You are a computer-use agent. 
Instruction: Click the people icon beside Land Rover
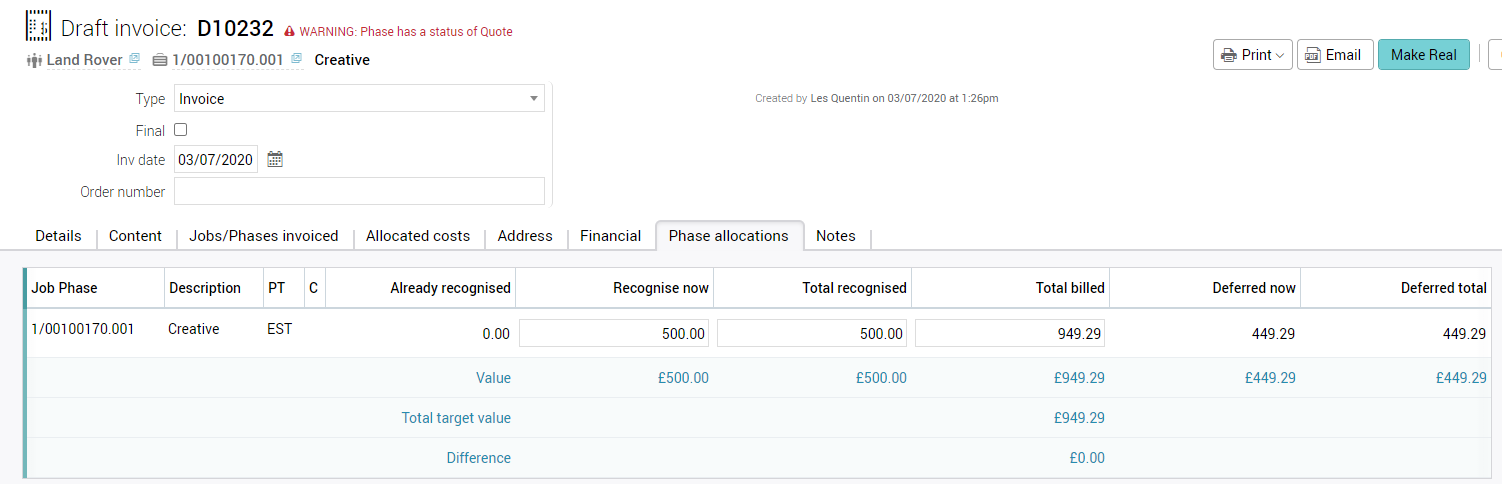coord(33,60)
